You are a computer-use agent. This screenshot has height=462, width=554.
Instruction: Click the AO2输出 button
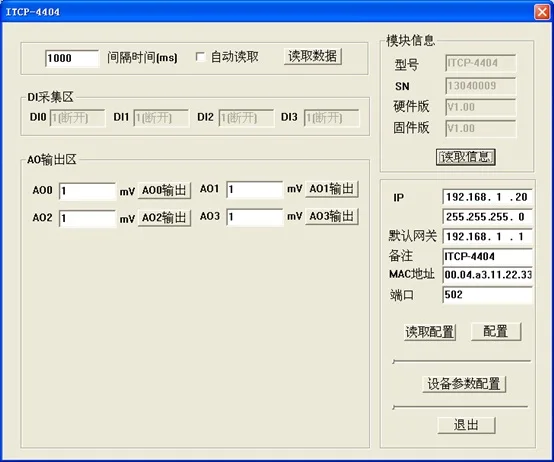tap(164, 218)
